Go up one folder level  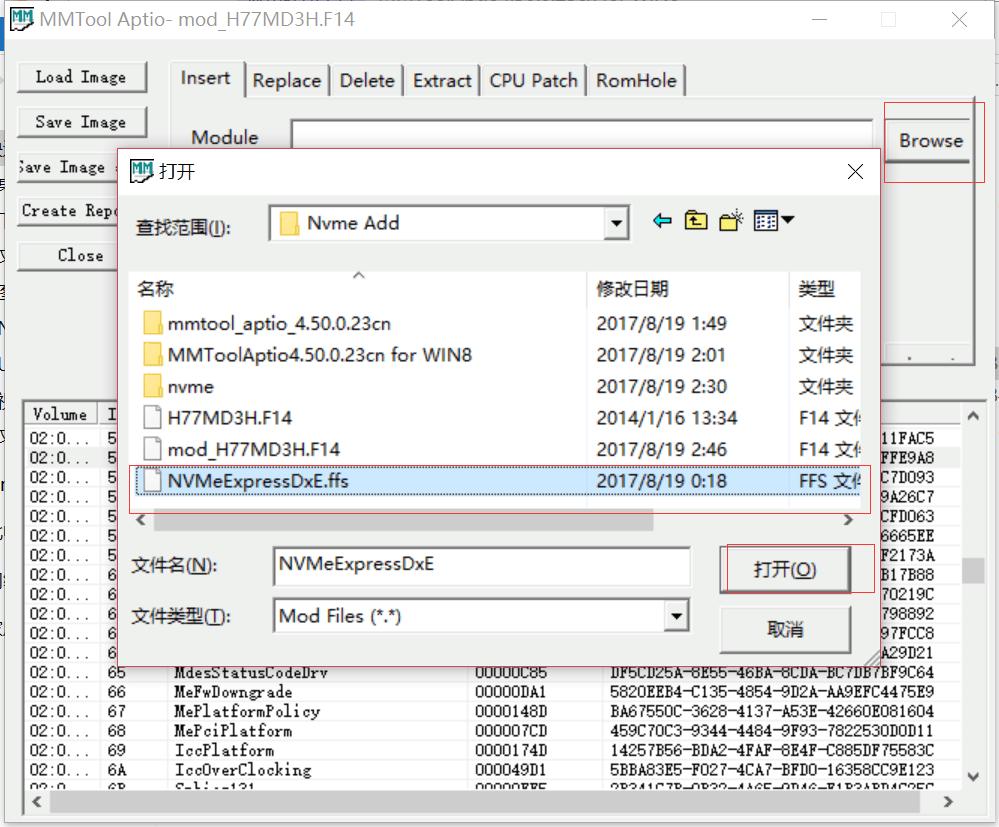tap(696, 221)
